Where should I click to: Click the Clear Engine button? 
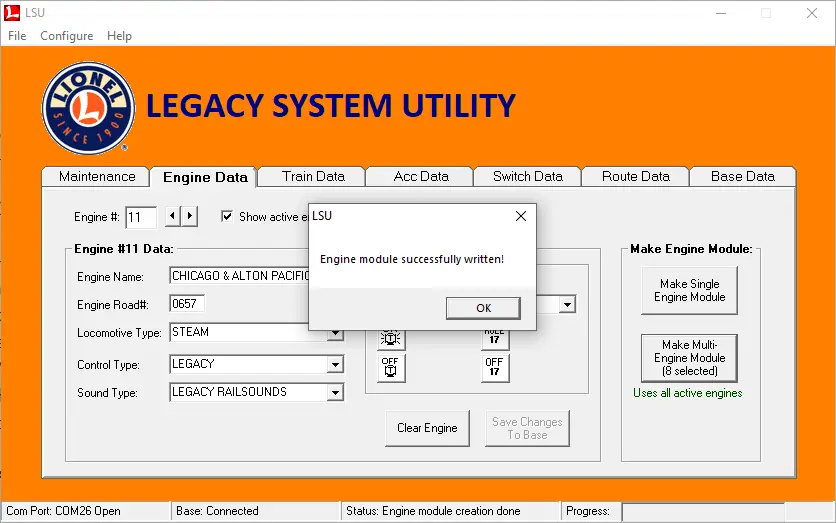pos(427,428)
